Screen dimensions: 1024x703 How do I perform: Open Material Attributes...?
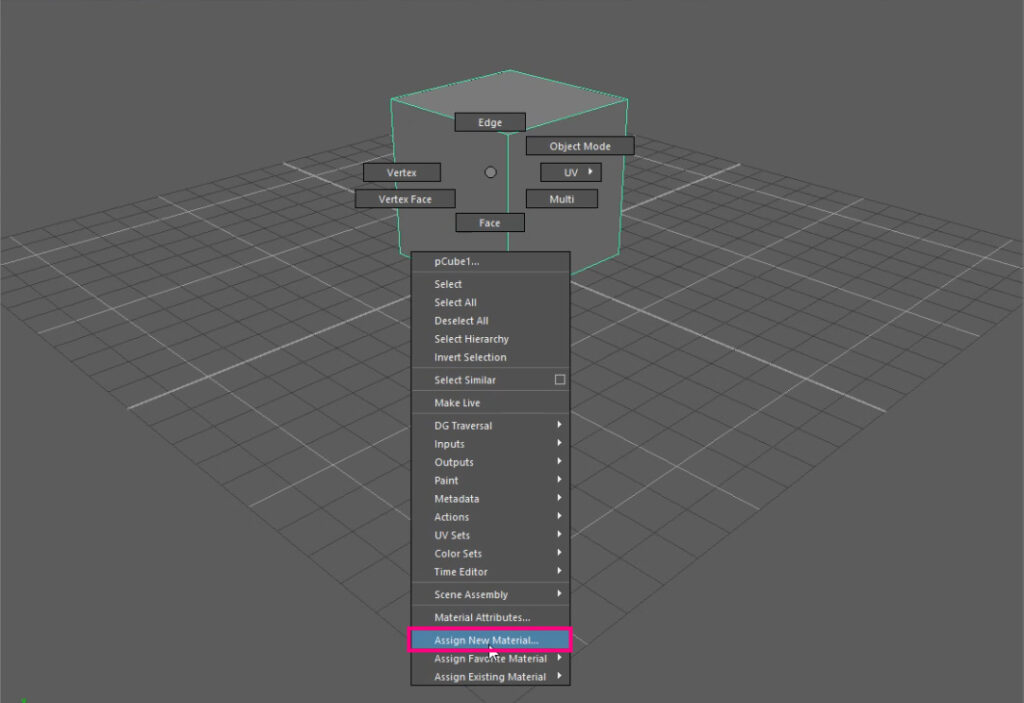click(490, 617)
